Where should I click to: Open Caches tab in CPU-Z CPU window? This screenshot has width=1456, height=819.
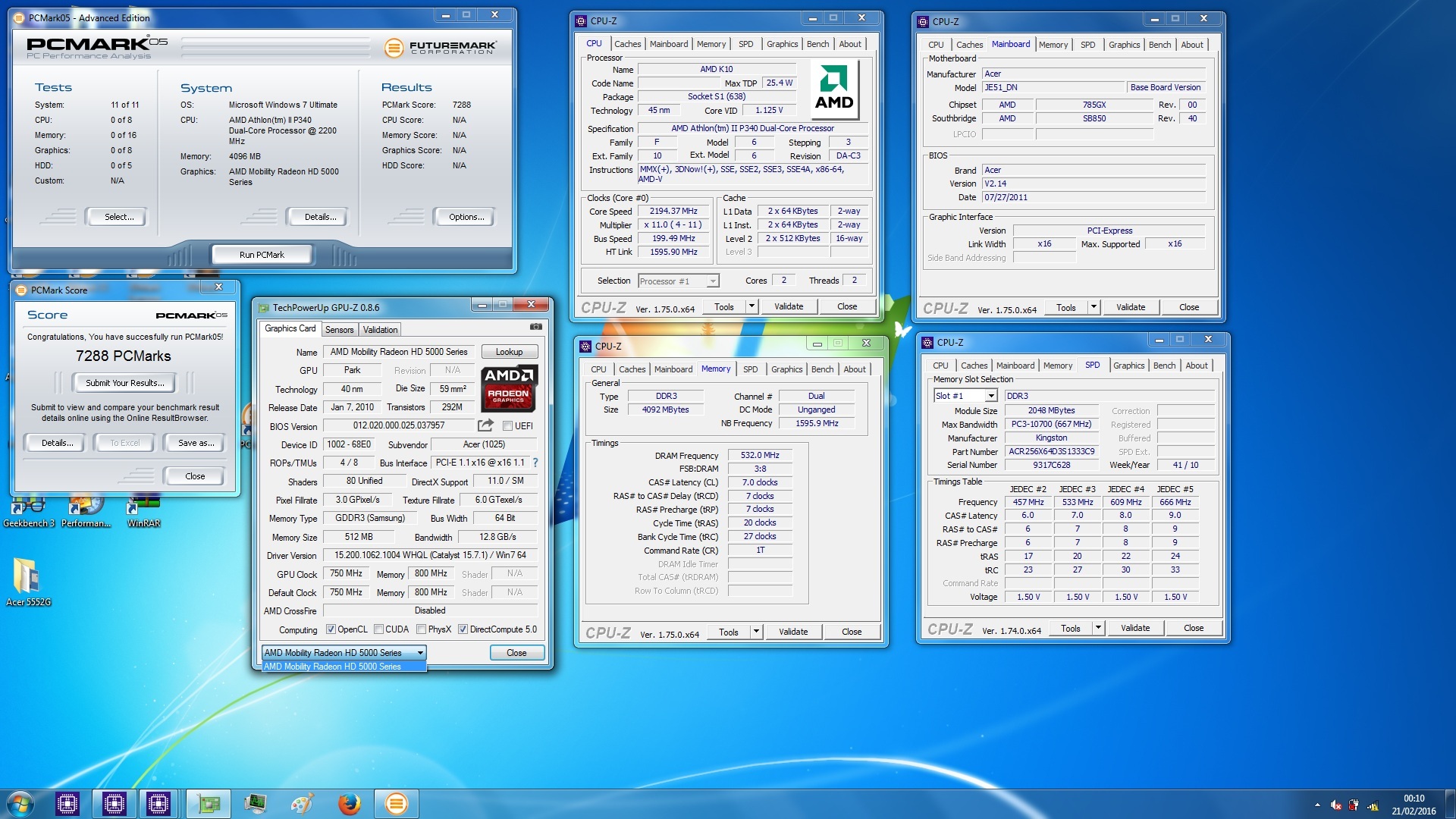(x=627, y=44)
